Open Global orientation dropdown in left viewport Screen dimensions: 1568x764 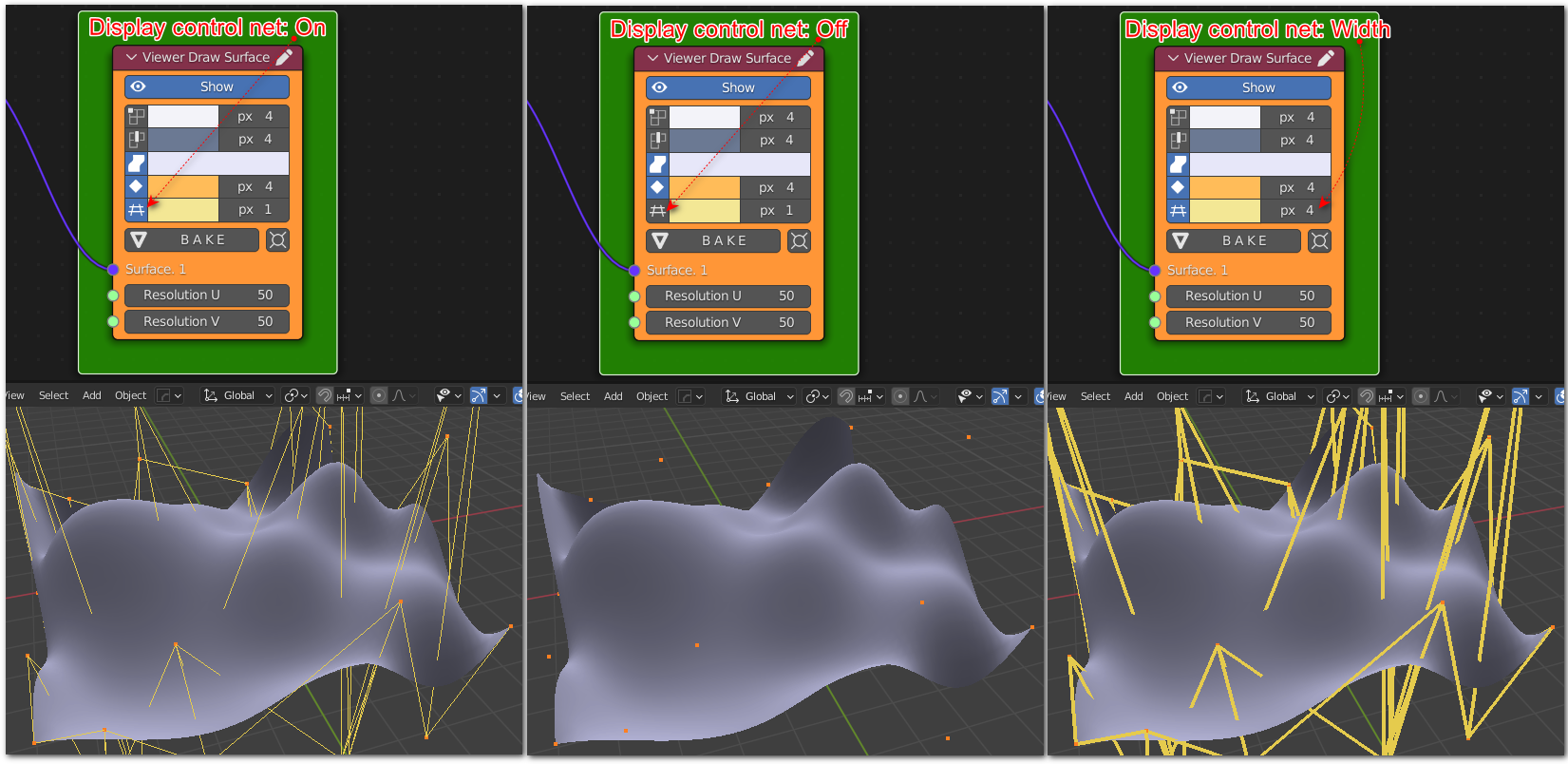click(x=237, y=395)
